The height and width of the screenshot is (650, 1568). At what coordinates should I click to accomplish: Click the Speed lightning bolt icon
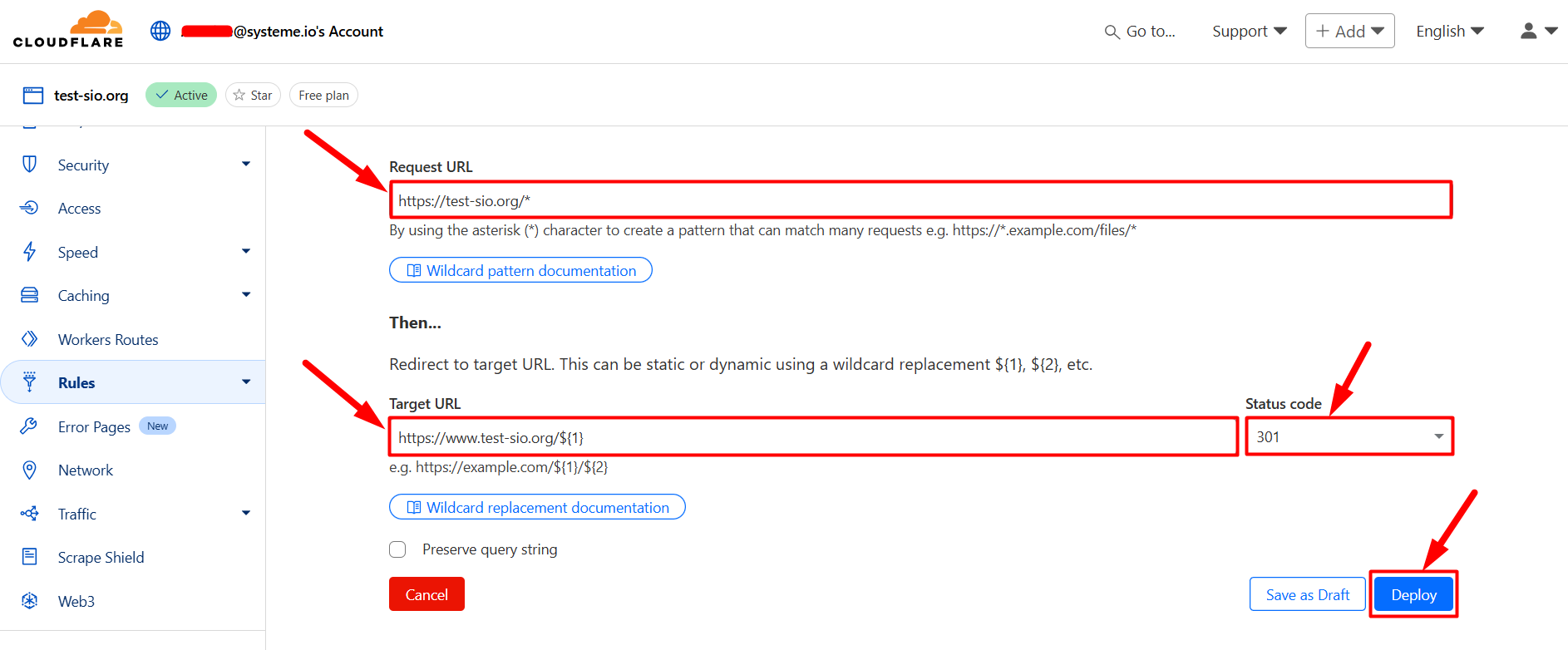(29, 252)
